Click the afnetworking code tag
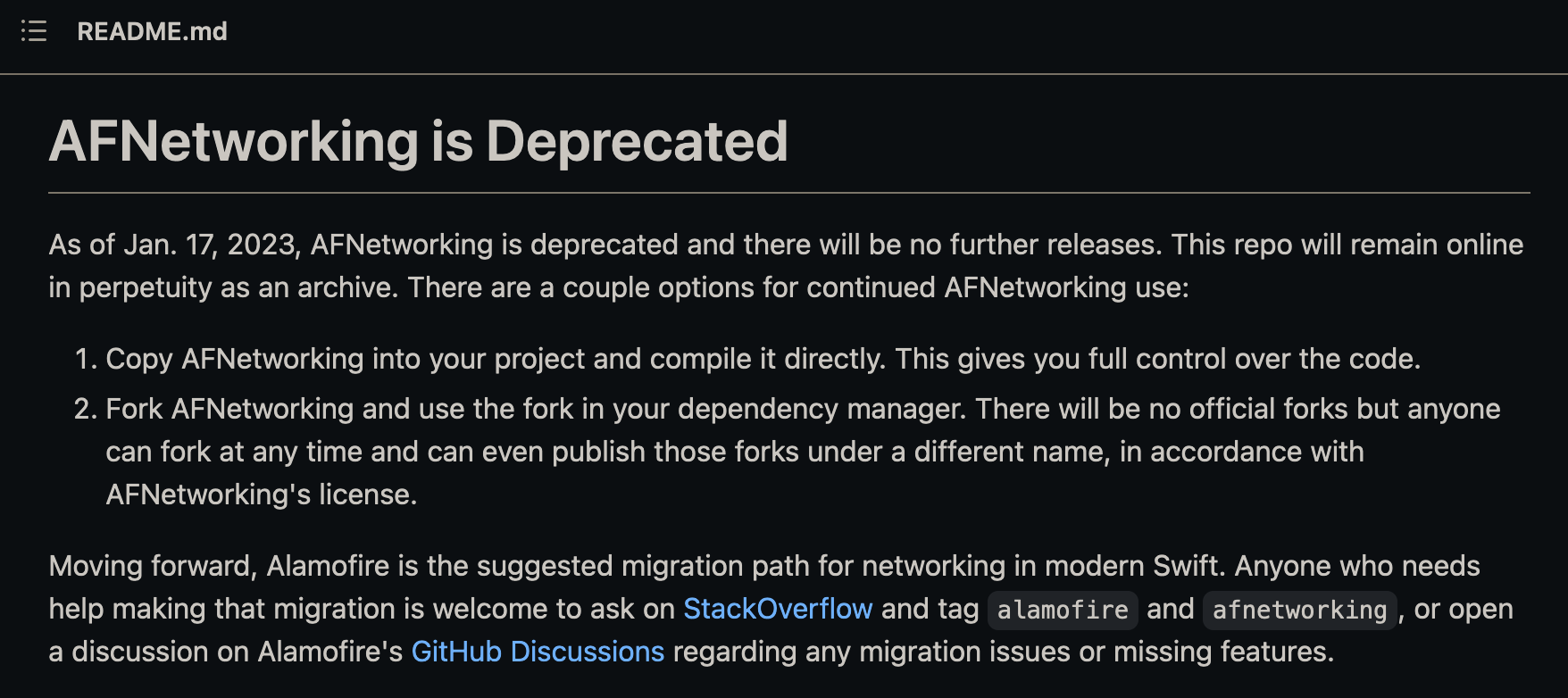This screenshot has width=1568, height=698. (x=1299, y=610)
